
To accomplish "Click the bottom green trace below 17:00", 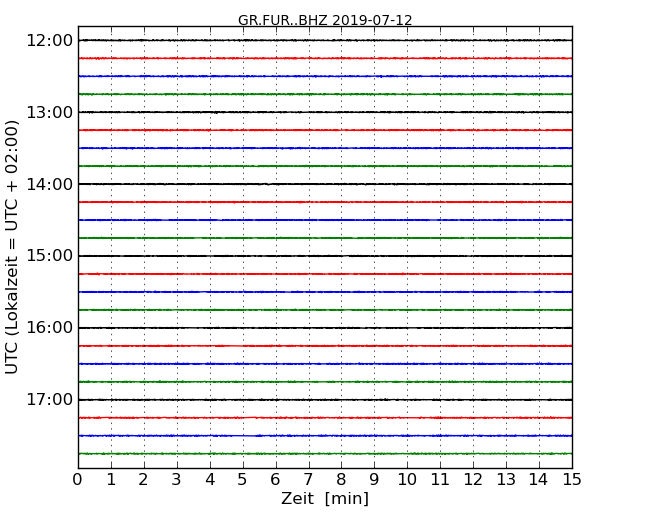I will 325,454.
